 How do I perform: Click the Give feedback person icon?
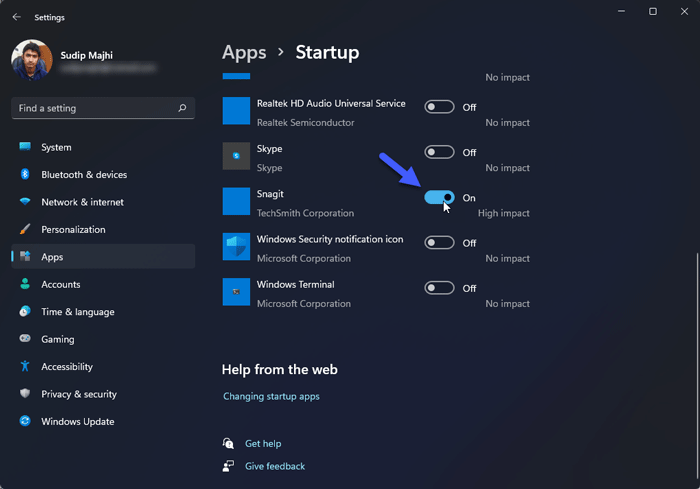tap(228, 466)
